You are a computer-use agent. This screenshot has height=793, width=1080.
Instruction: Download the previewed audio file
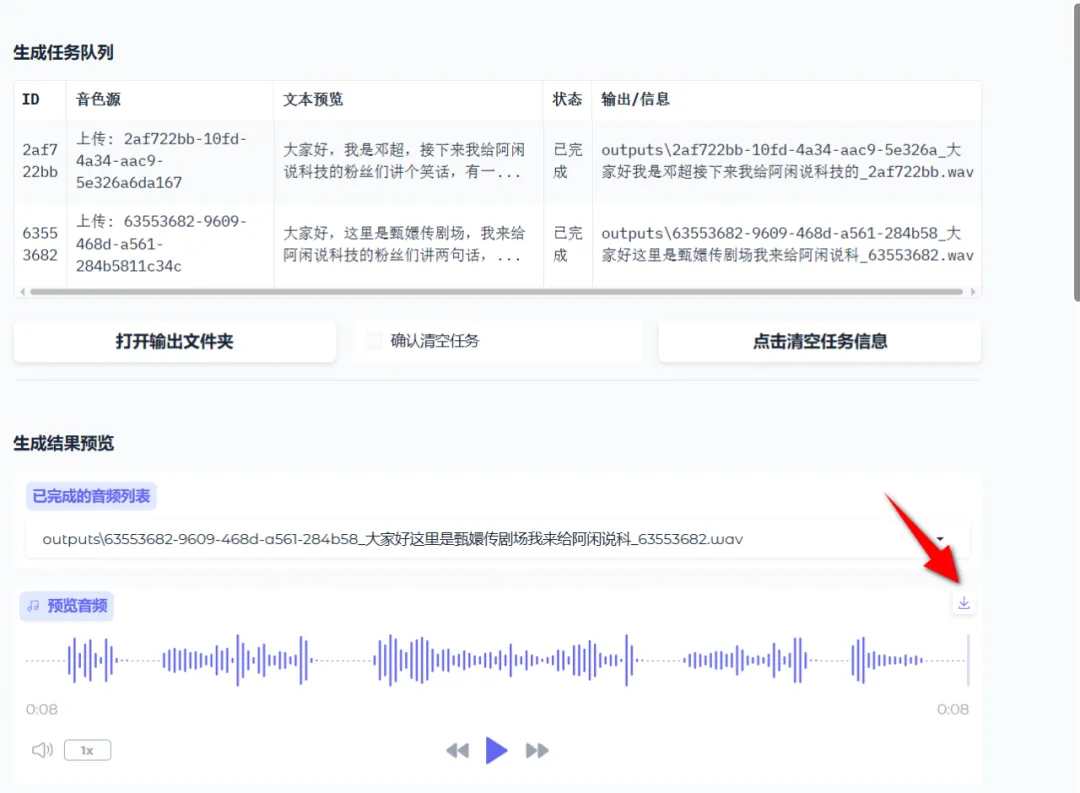tap(963, 603)
